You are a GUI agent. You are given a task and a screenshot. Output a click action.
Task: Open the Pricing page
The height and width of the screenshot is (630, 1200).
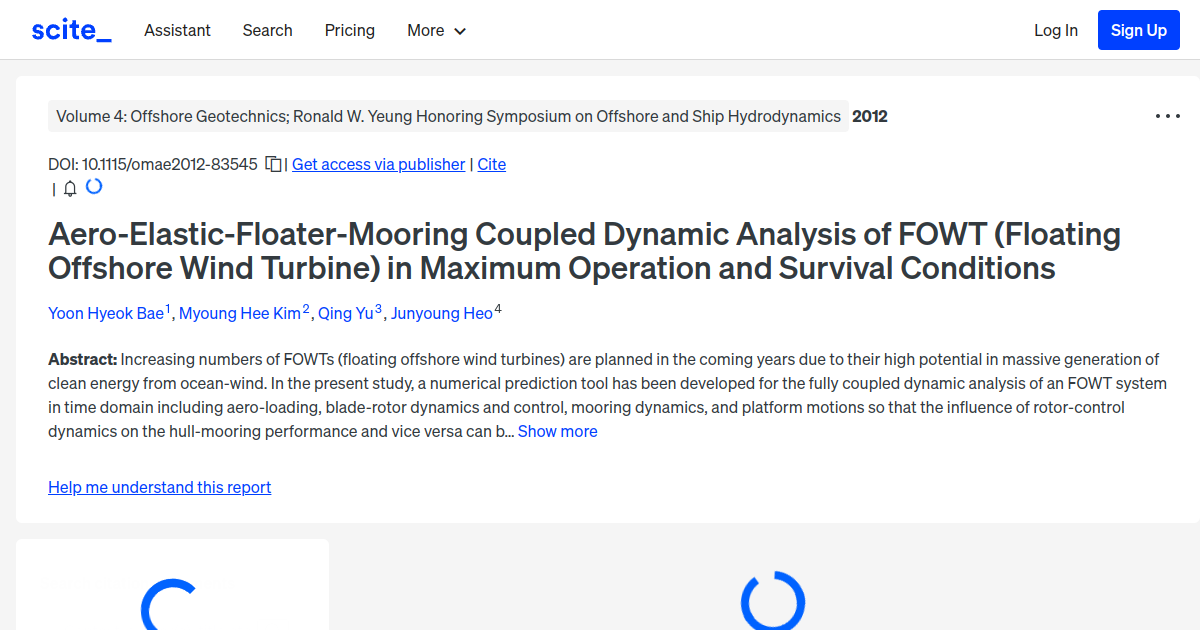click(349, 31)
